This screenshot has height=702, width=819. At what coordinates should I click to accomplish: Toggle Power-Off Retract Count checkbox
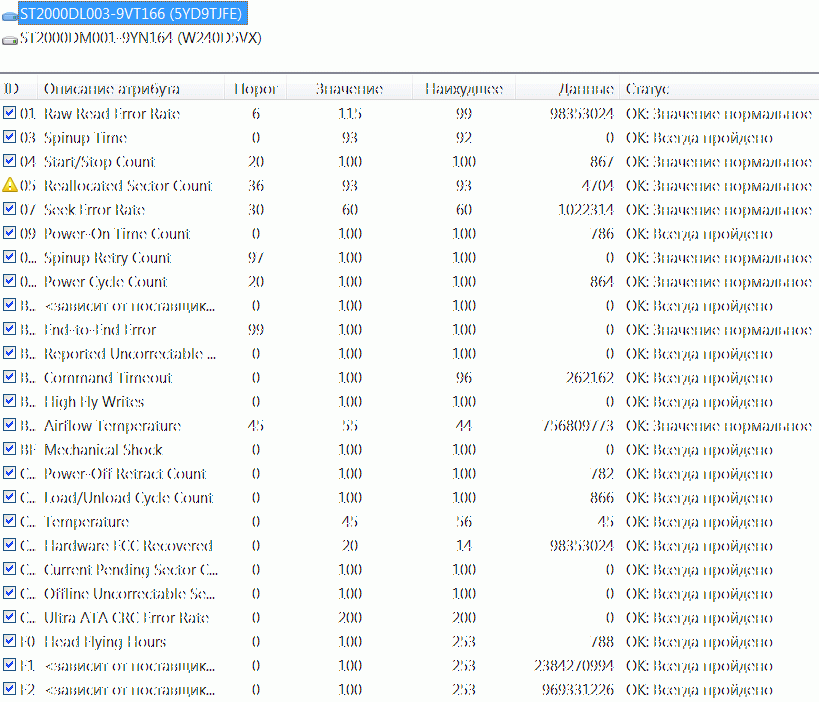click(x=9, y=473)
